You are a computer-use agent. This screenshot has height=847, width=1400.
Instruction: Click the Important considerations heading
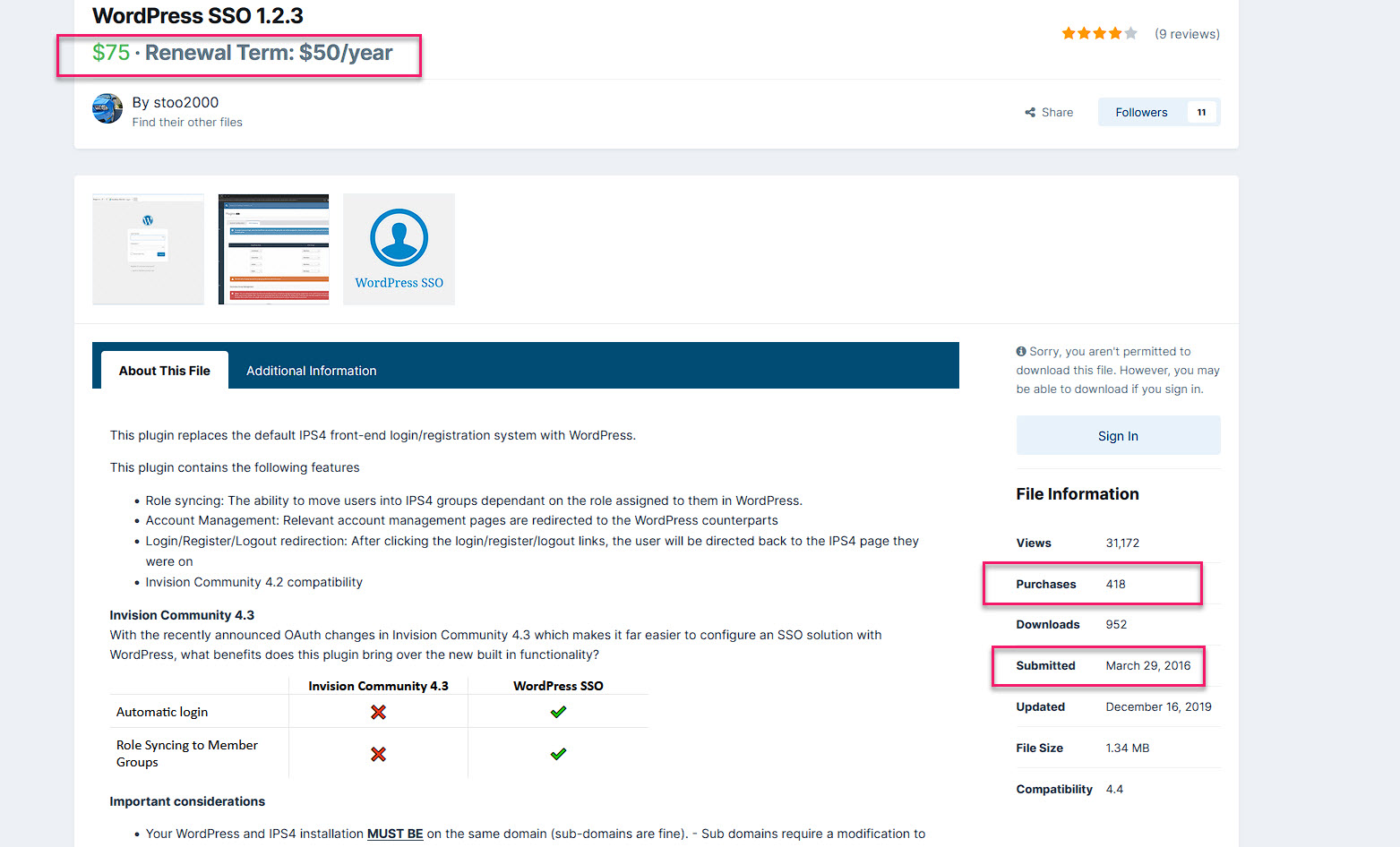187,801
